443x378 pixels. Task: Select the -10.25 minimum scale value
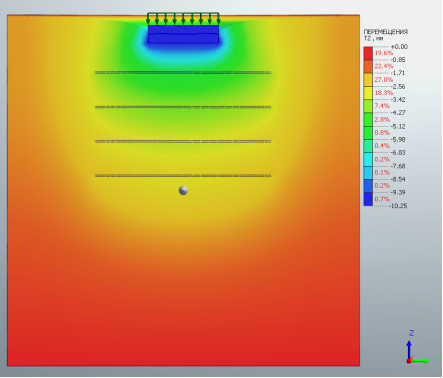[398, 206]
